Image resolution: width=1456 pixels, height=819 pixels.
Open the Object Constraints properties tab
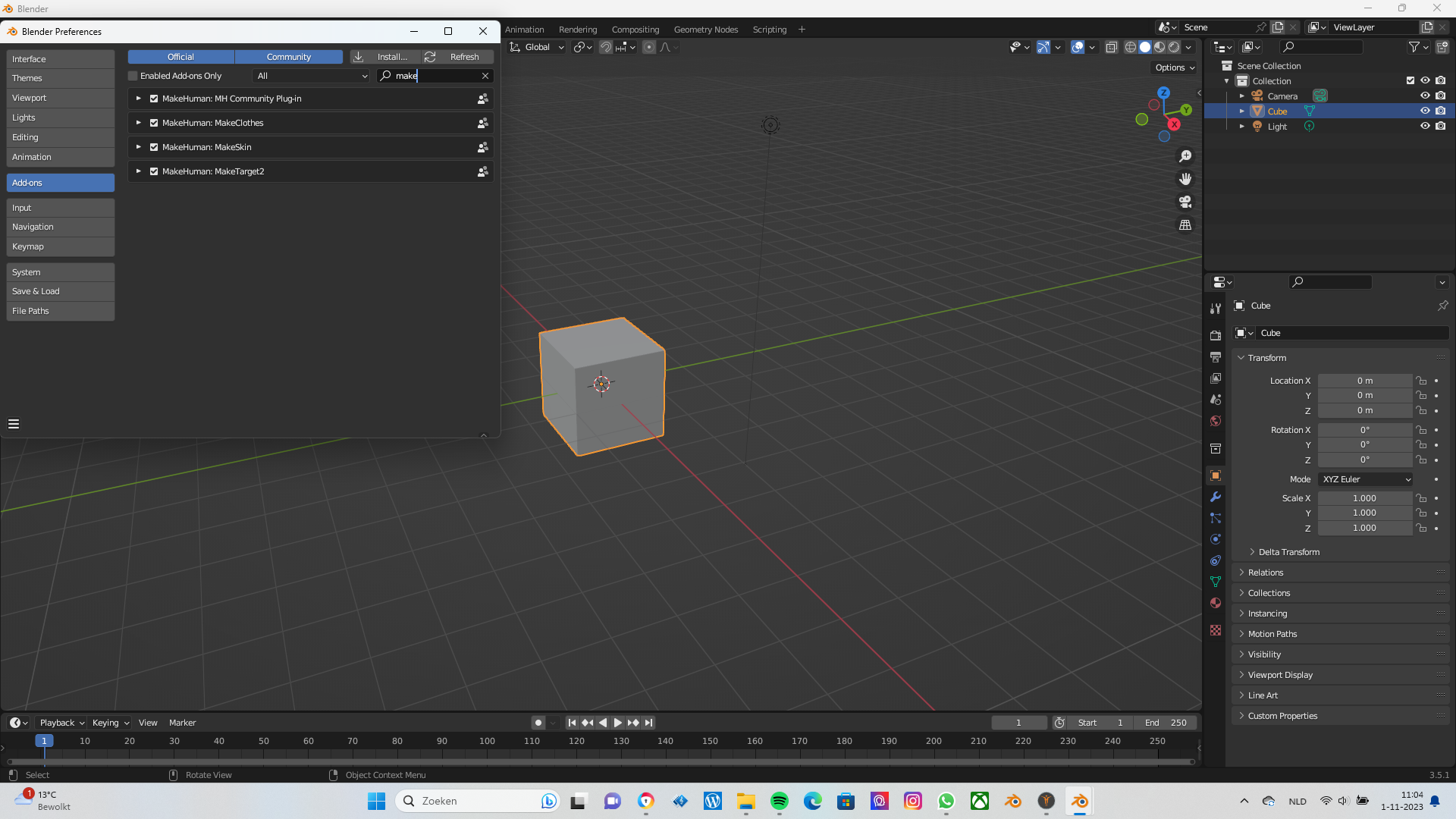tap(1216, 560)
